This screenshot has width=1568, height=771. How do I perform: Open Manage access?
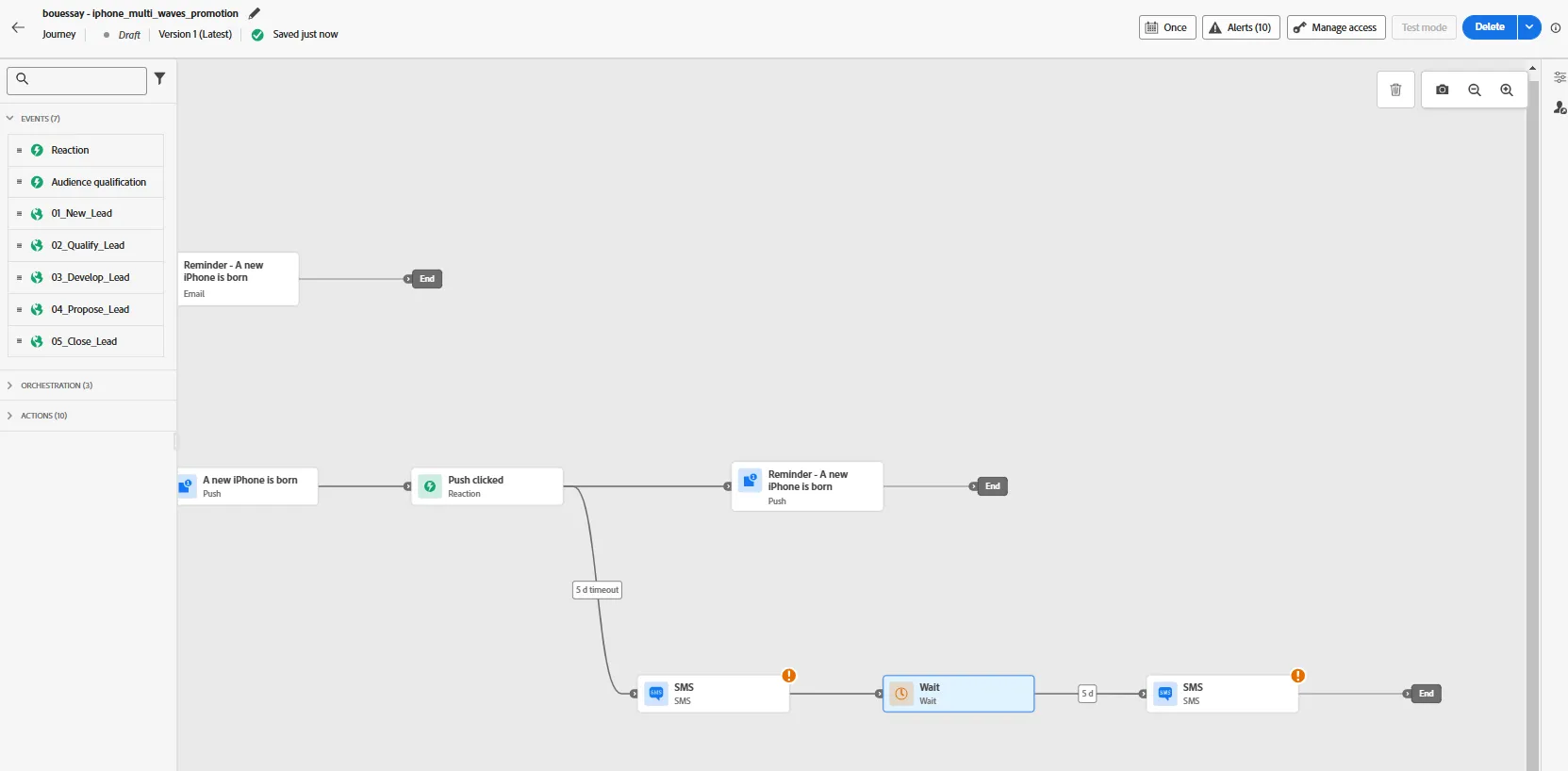[x=1336, y=27]
